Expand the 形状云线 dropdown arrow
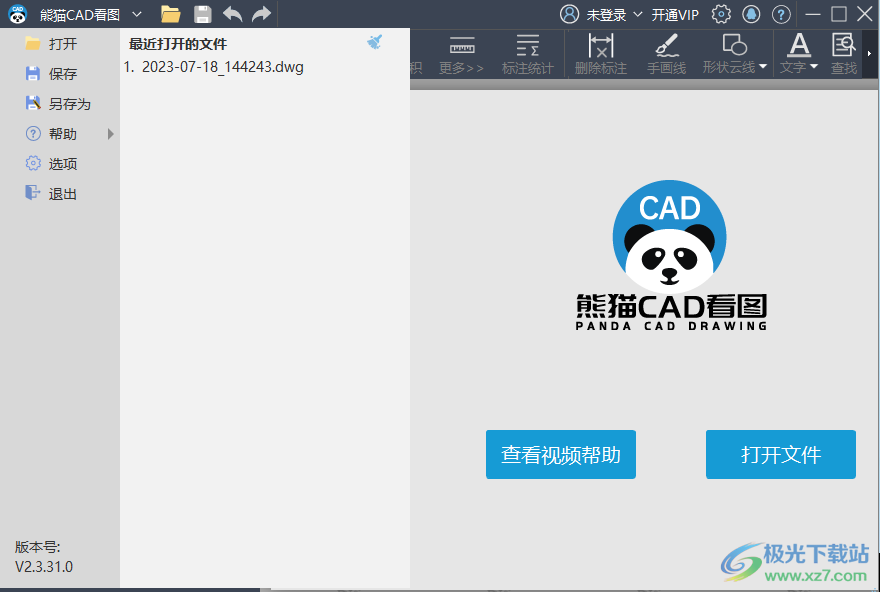The image size is (880, 592). [x=763, y=67]
